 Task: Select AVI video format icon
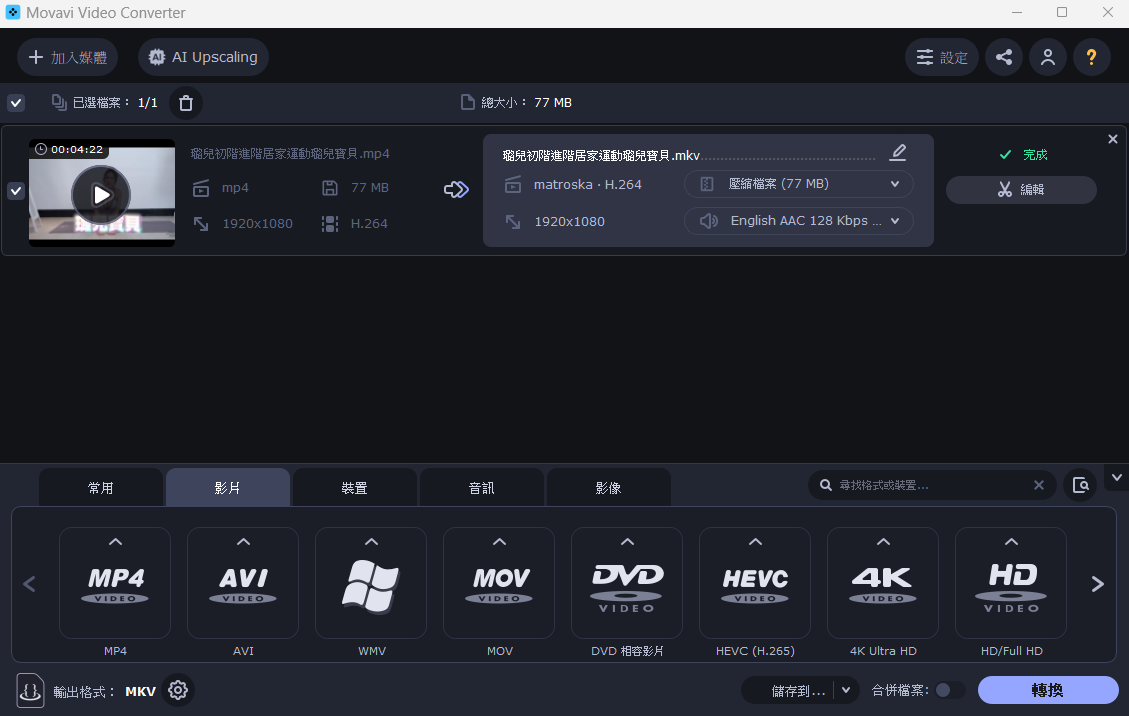coord(243,583)
